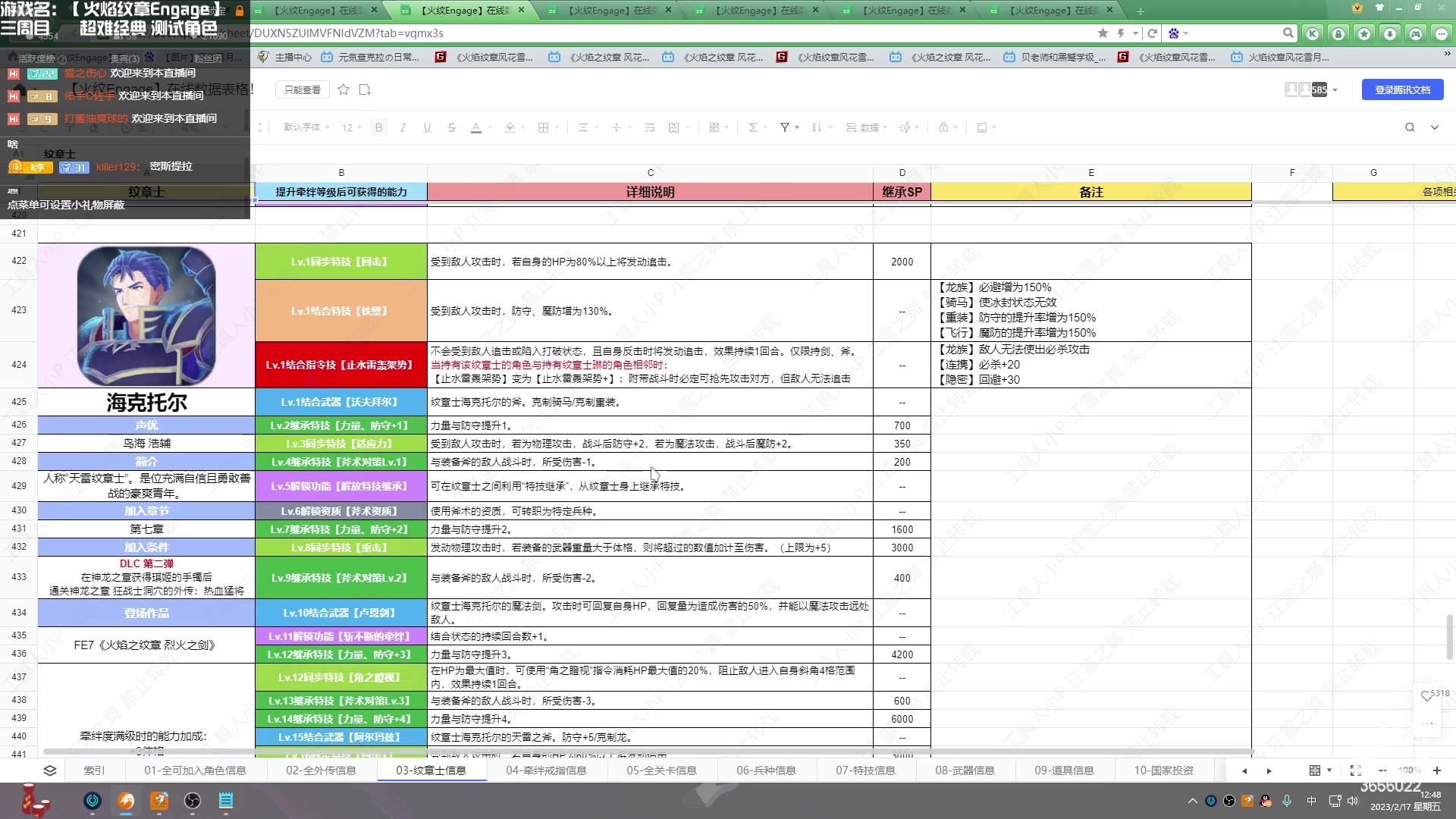
Task: Expand the sum function dropdown arrow
Action: tap(766, 127)
